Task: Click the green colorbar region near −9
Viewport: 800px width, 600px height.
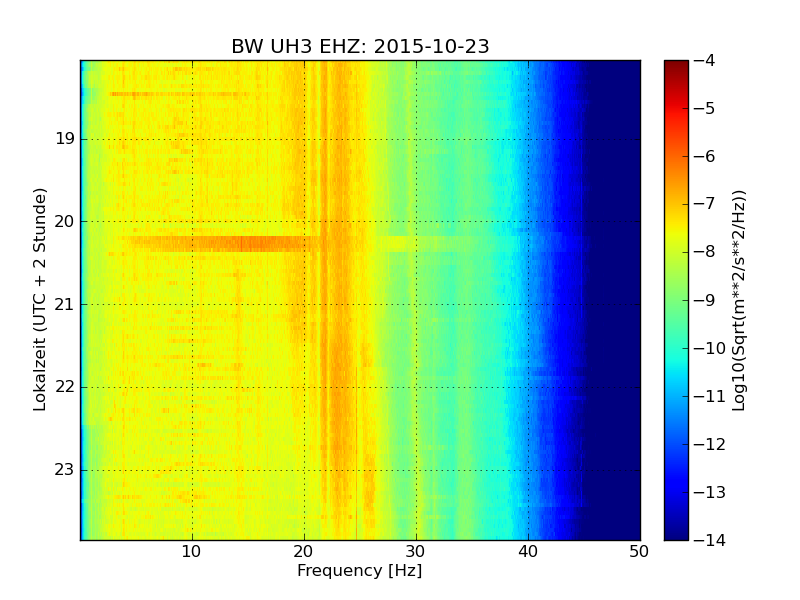Action: click(x=676, y=300)
